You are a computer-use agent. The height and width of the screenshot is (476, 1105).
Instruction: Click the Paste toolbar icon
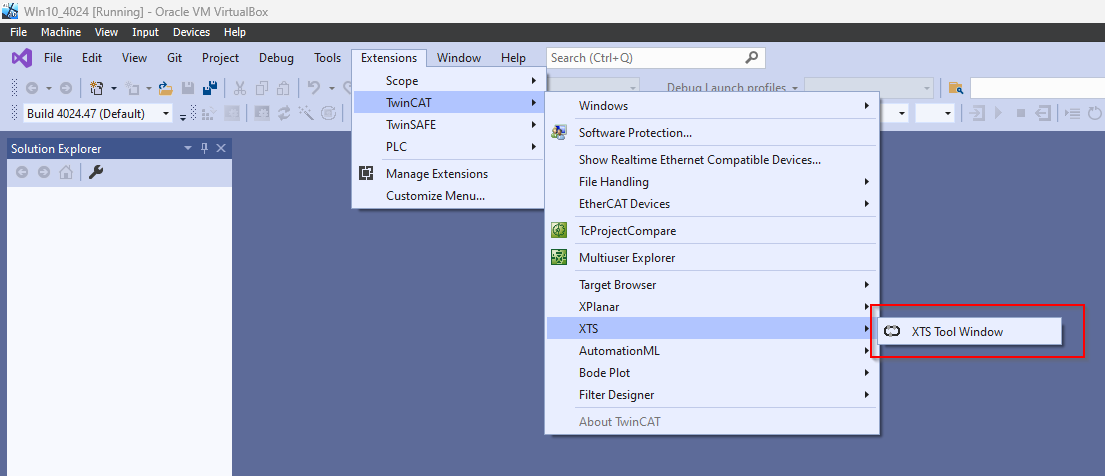tap(283, 88)
